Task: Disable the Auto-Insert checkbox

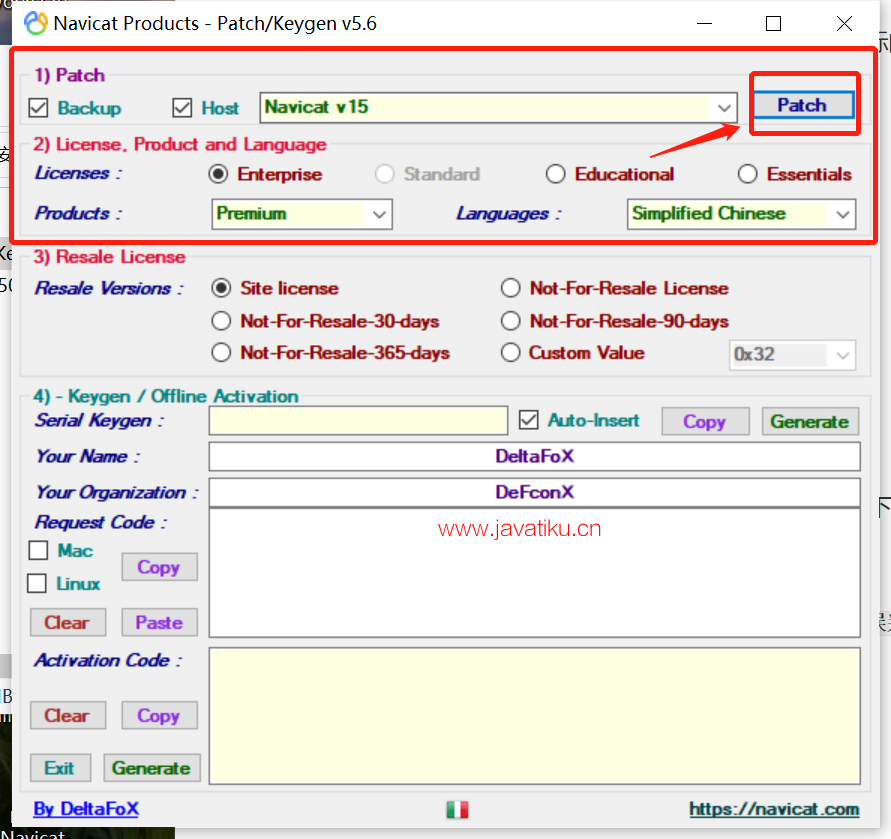Action: (528, 420)
